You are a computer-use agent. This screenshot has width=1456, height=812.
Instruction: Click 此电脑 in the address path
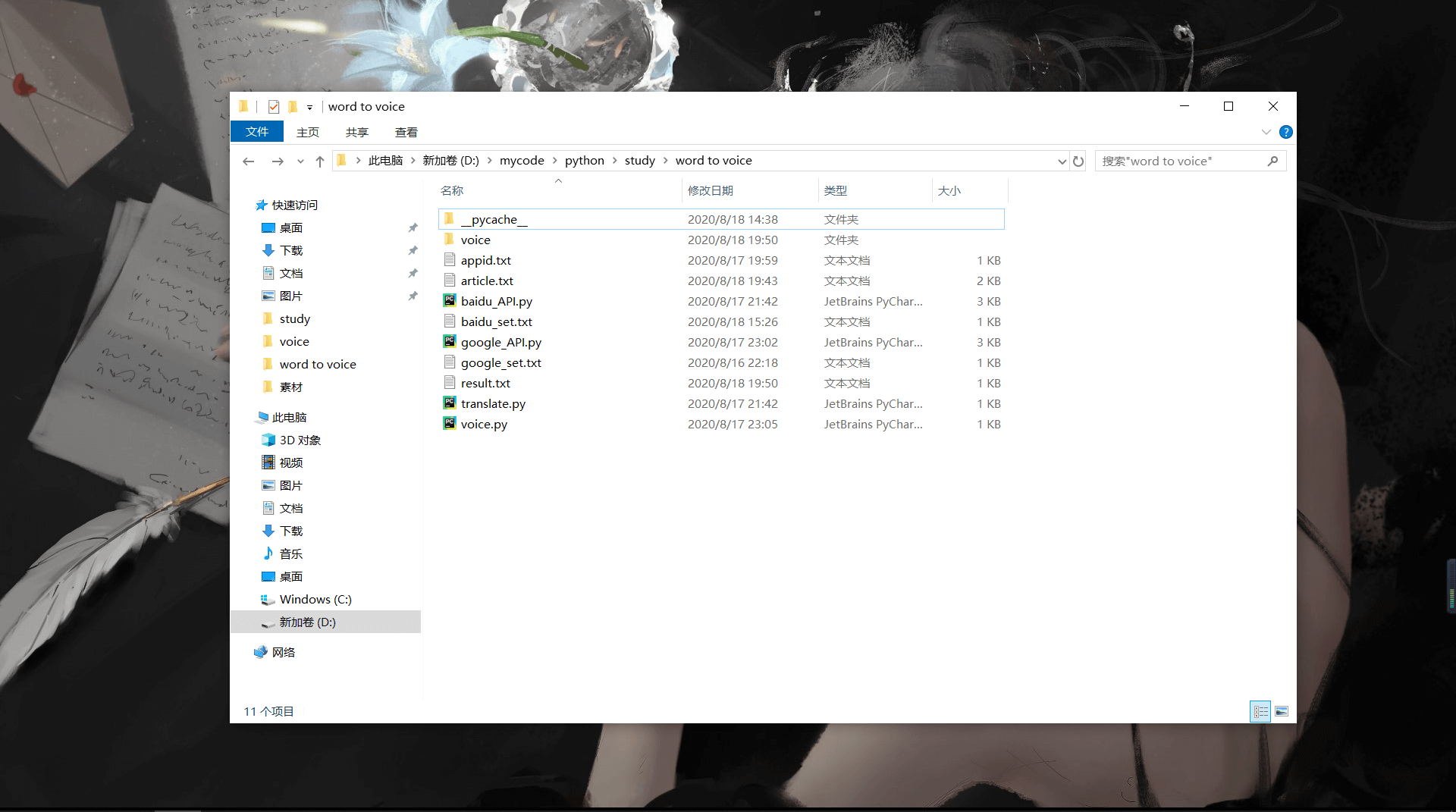pos(385,161)
